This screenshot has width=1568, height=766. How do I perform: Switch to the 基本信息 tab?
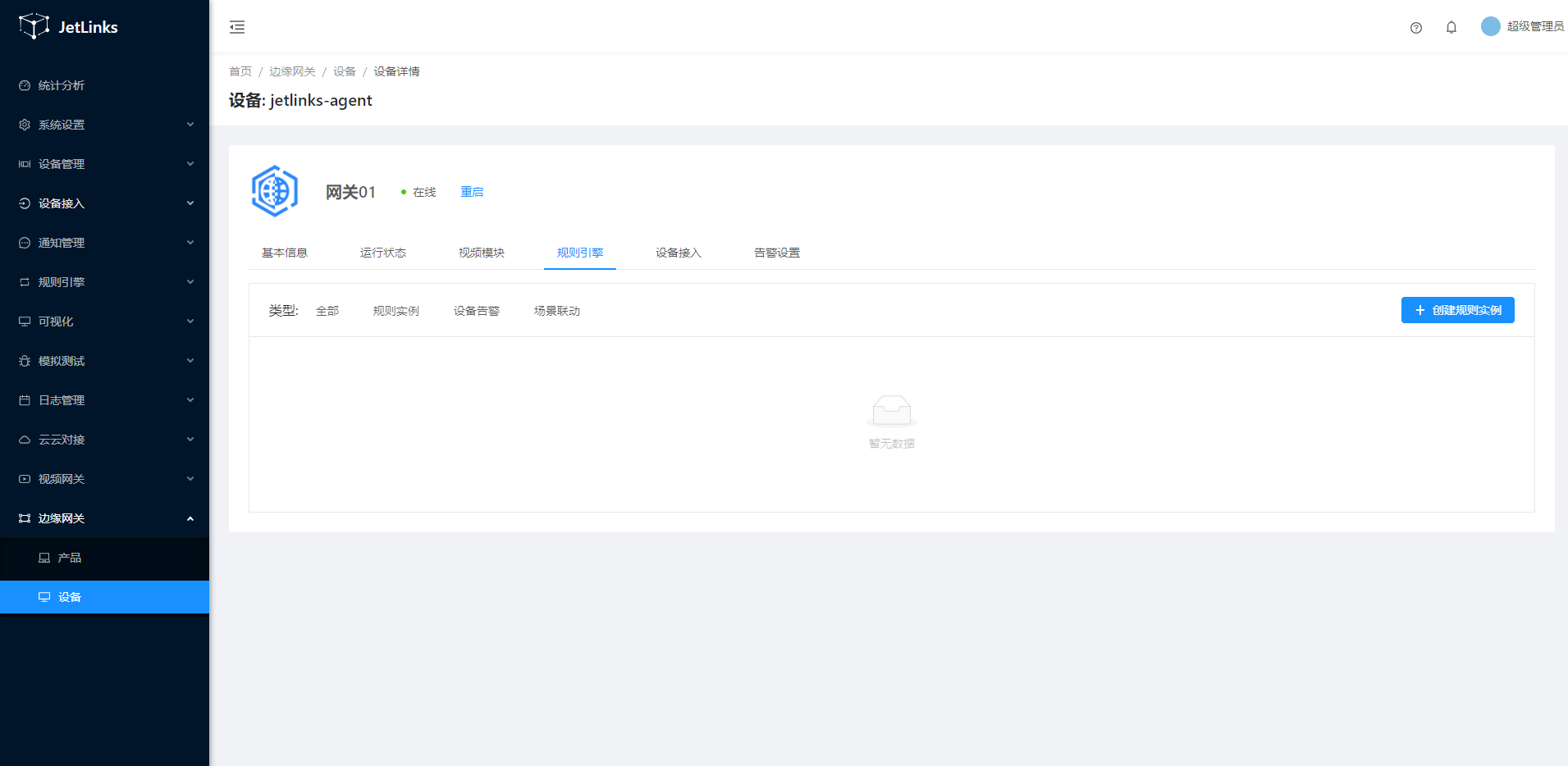click(284, 253)
